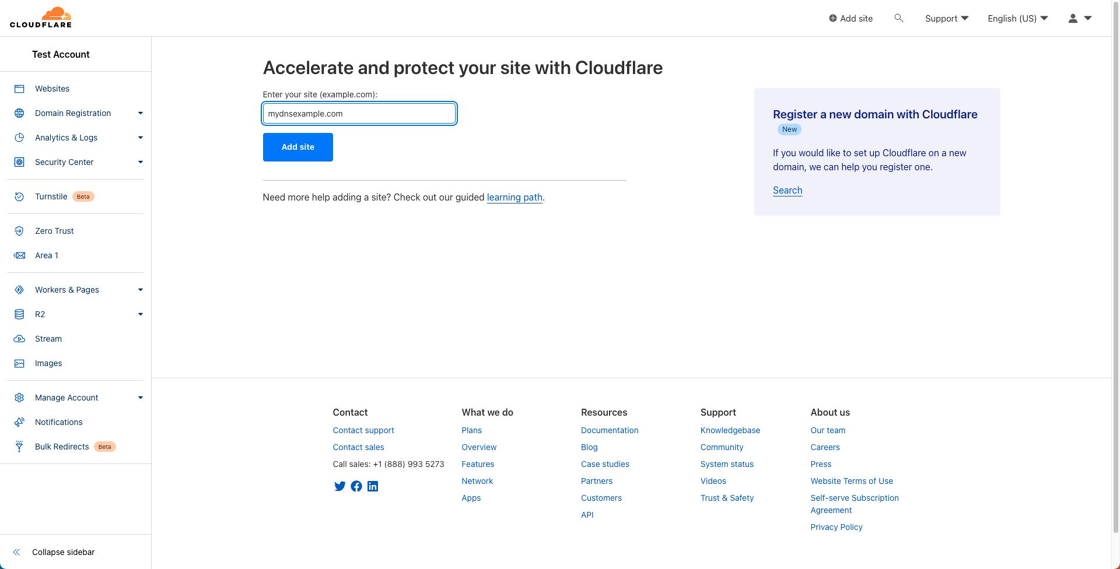Open Contact support footer link
The image size is (1120, 569).
(x=364, y=430)
